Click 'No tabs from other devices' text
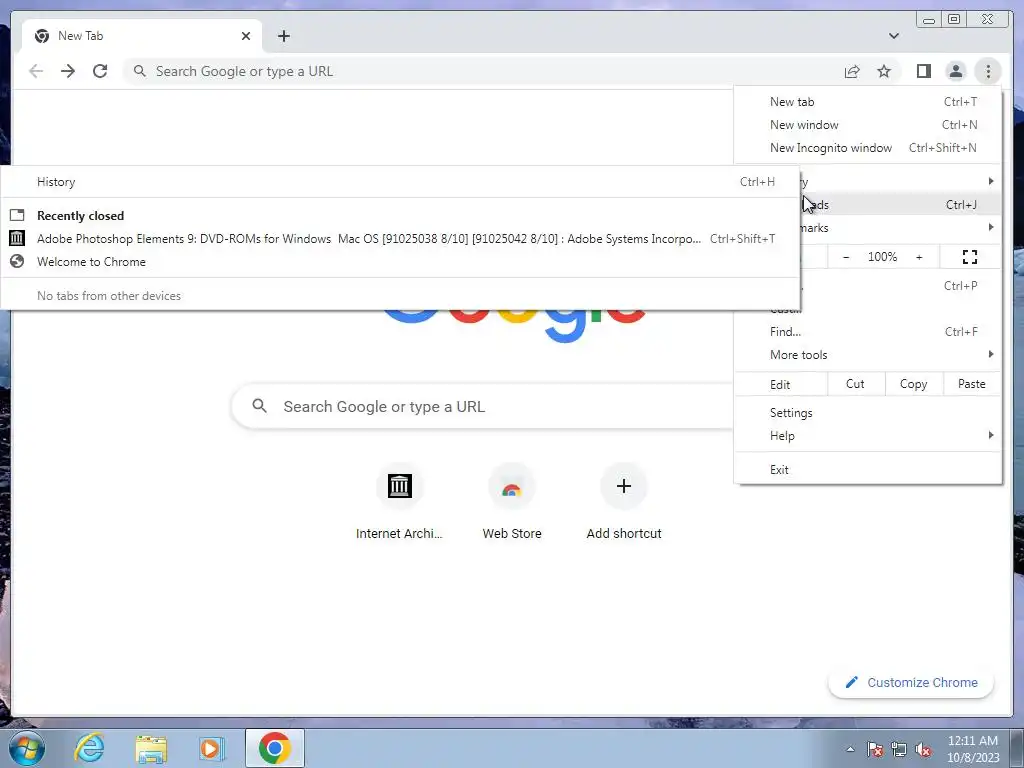The width and height of the screenshot is (1024, 768). coord(109,296)
